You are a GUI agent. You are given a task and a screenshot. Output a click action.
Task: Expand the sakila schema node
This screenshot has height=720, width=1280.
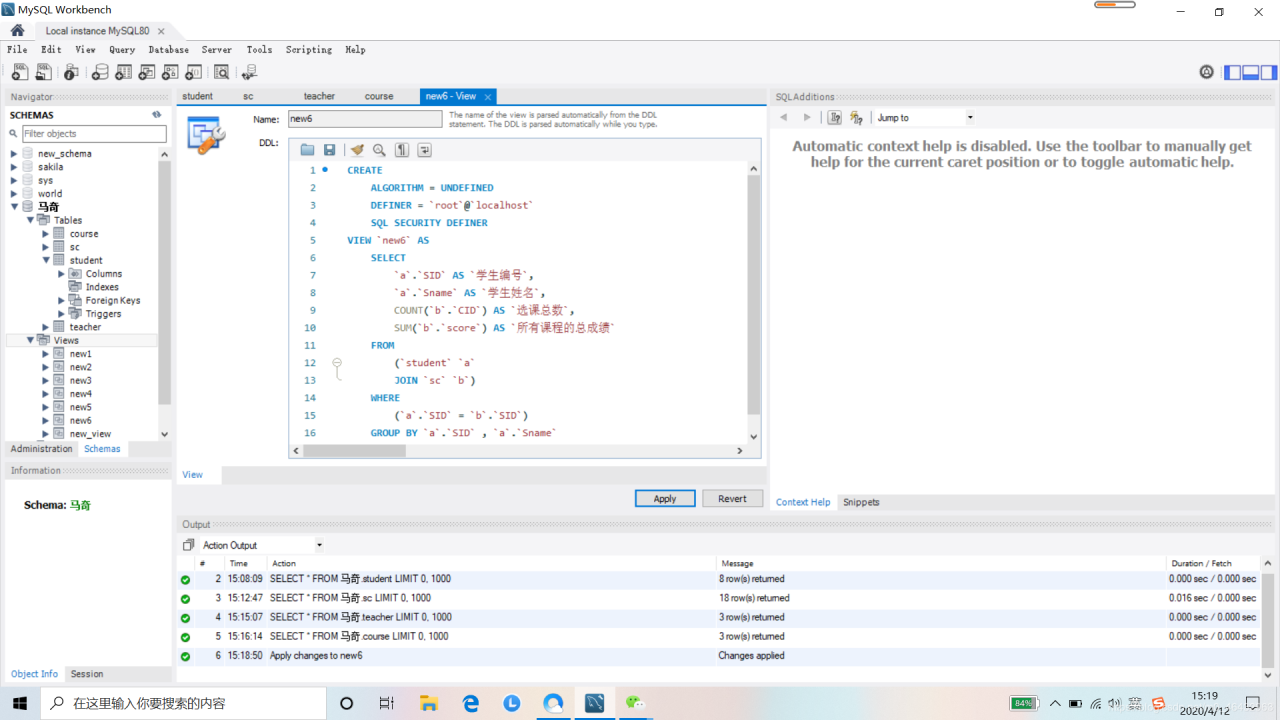14,167
